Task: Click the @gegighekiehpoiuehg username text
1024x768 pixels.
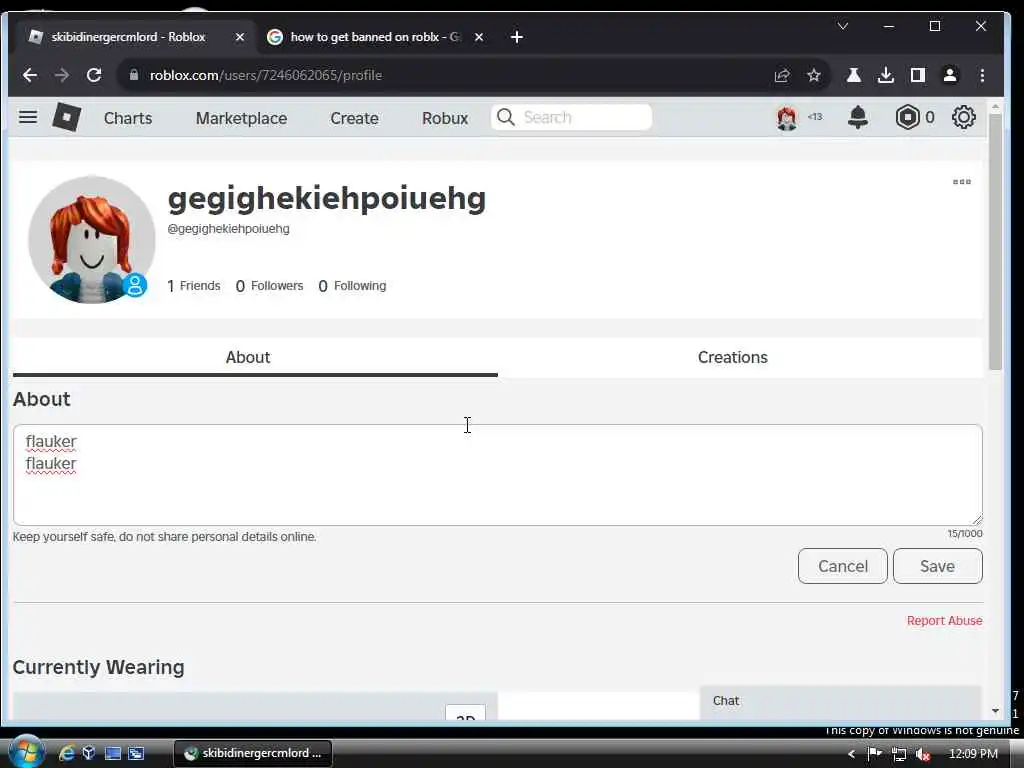Action: 229,229
